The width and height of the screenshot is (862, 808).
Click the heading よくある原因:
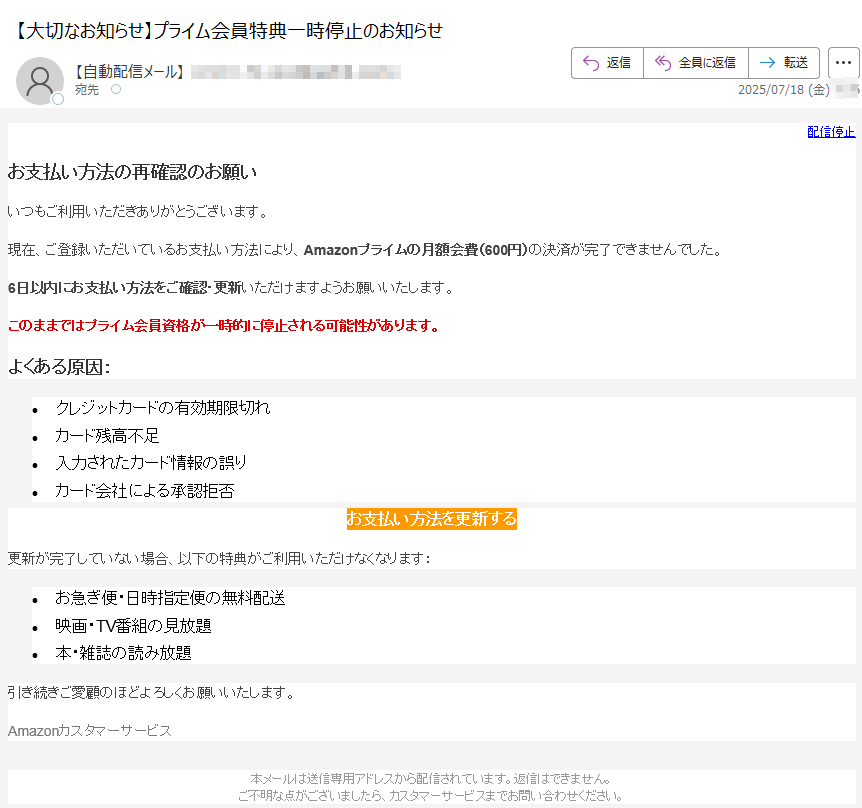59,367
